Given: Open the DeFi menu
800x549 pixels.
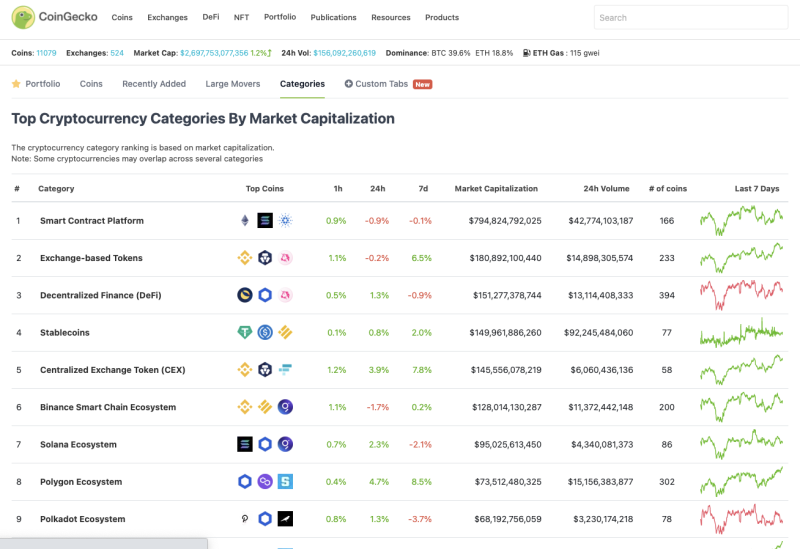Looking at the screenshot, I should pyautogui.click(x=211, y=17).
